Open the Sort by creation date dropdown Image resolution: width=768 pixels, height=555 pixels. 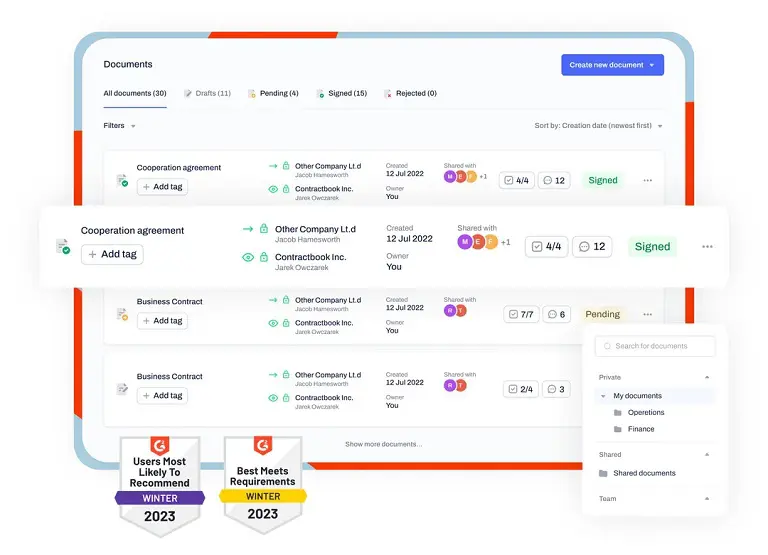coord(598,126)
